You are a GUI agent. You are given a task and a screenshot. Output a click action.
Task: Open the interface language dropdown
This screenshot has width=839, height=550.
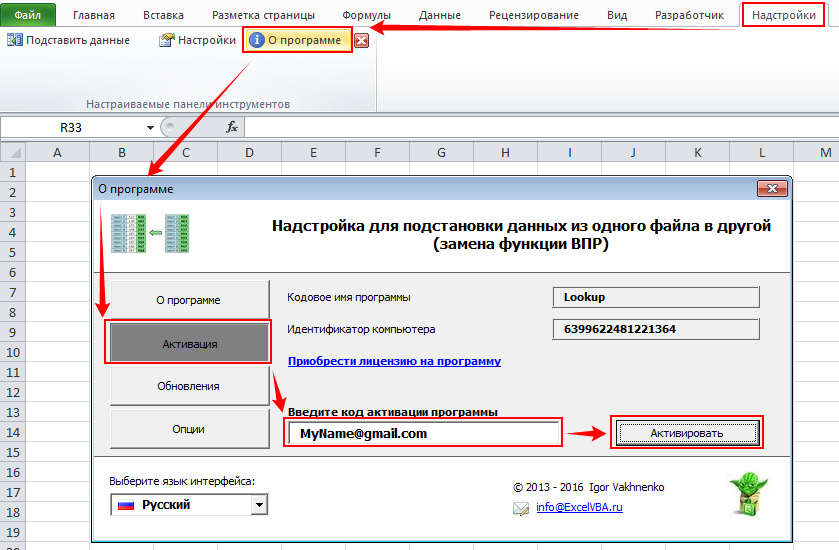pyautogui.click(x=259, y=505)
